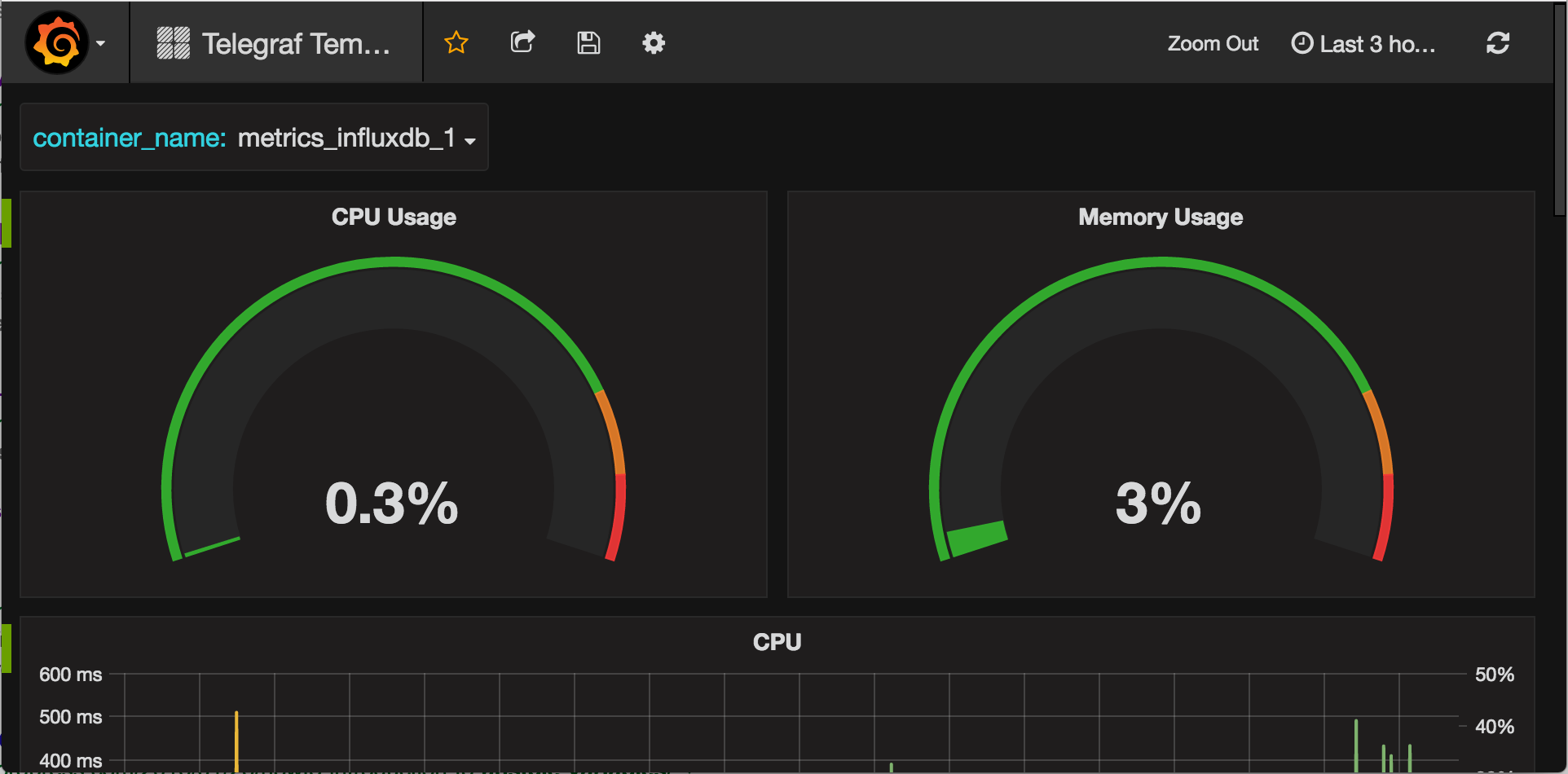The width and height of the screenshot is (1568, 774).
Task: Refresh the dashboard
Action: coord(1498,43)
